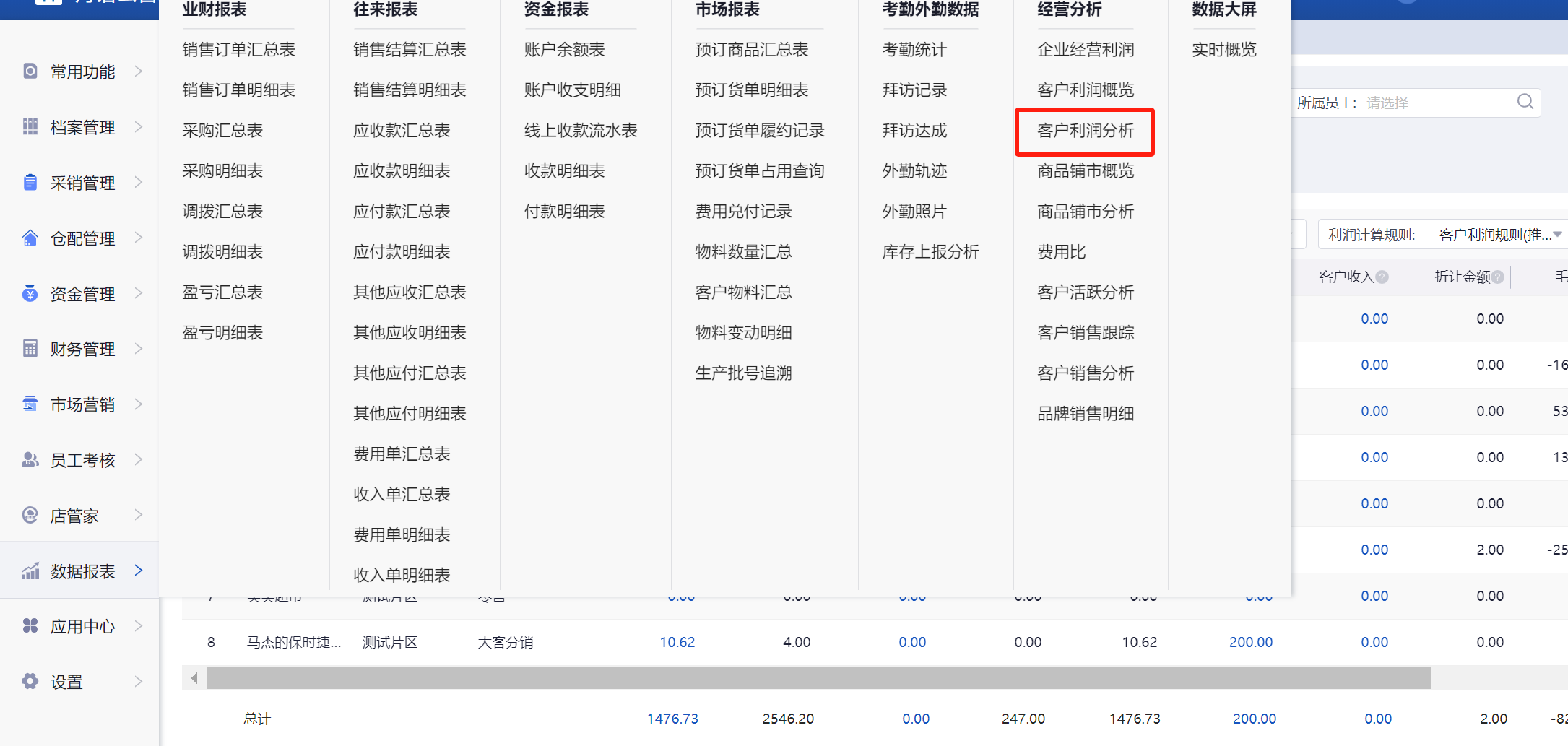Click the 资金管理 money bag icon

(x=30, y=293)
